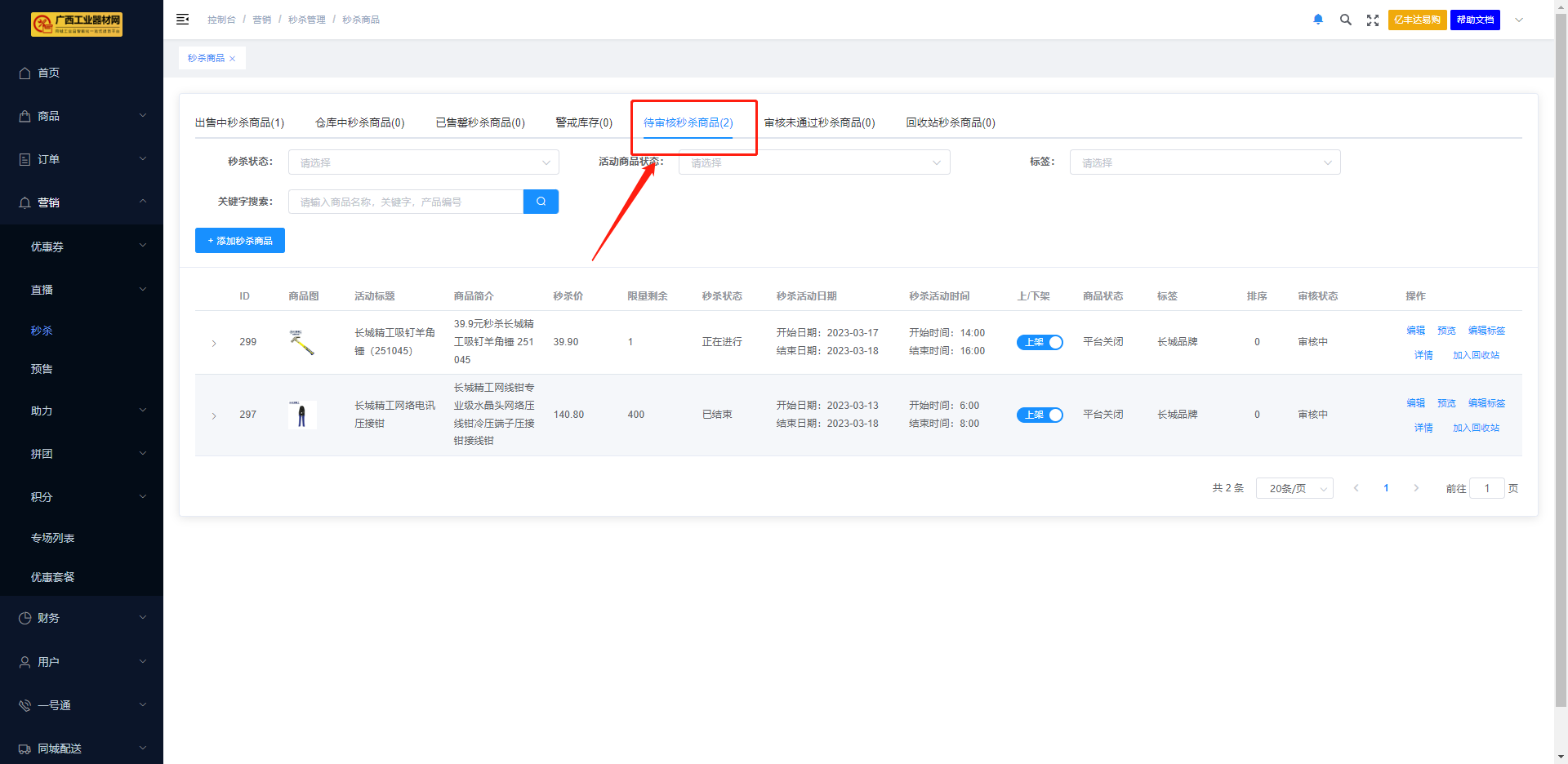
Task: Toggle the 上架 switch for item 299
Action: tap(1040, 342)
